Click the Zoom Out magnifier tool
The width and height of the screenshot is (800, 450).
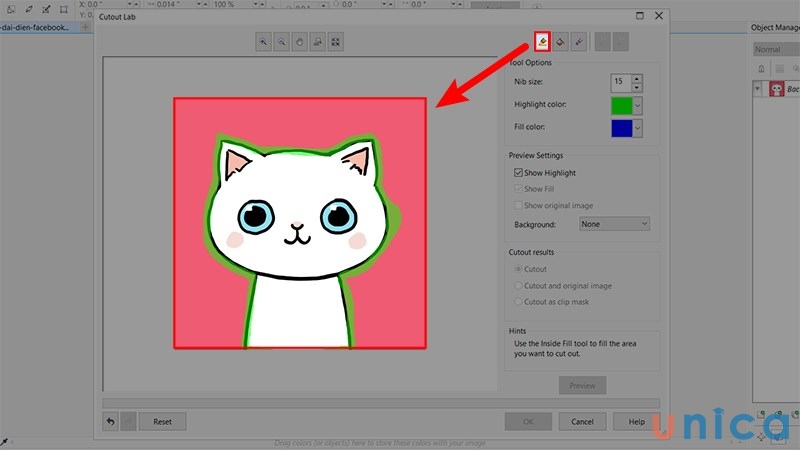coord(282,41)
